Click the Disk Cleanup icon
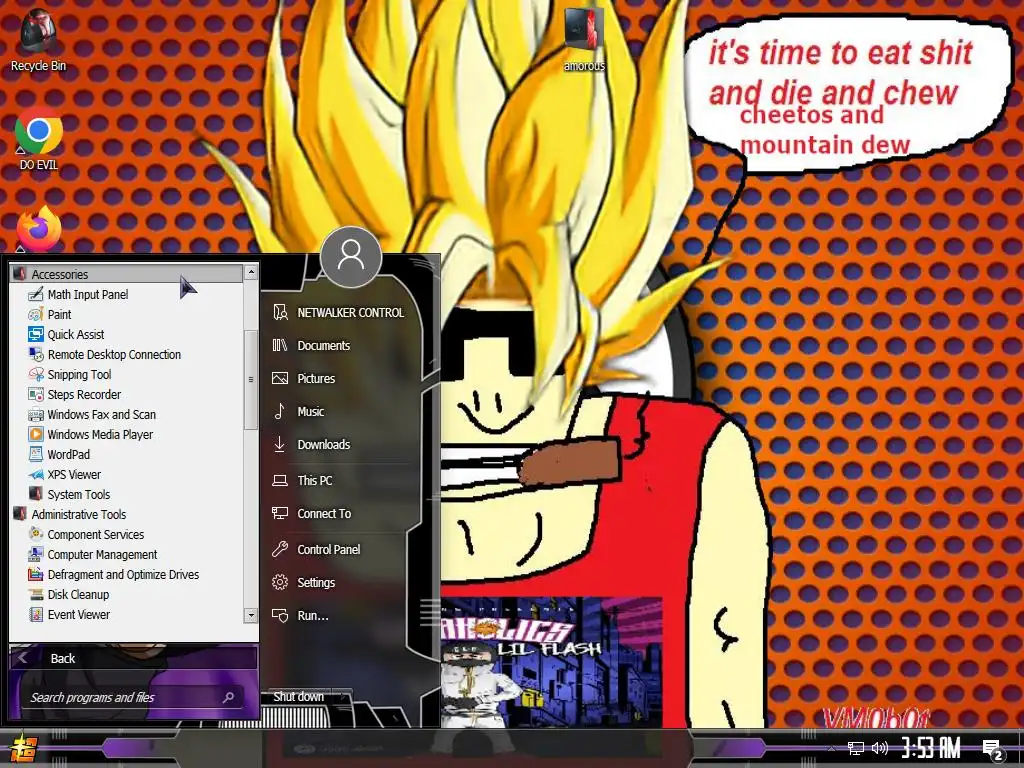The width and height of the screenshot is (1024, 768). [36, 594]
